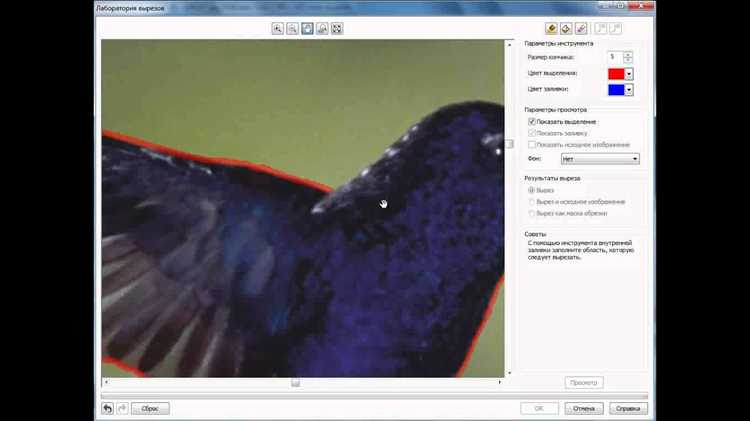Uncheck Показать выделение checkbox
This screenshot has height=421, width=750.
[531, 122]
